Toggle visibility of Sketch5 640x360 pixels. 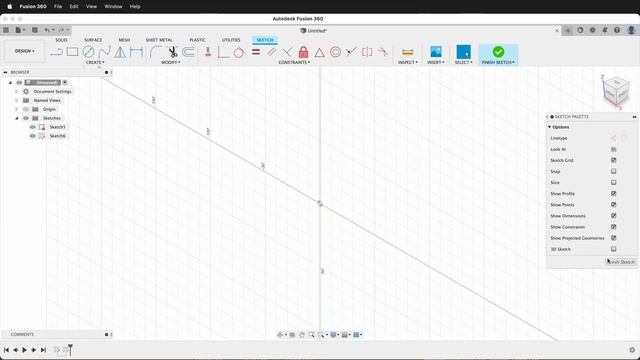[33, 127]
